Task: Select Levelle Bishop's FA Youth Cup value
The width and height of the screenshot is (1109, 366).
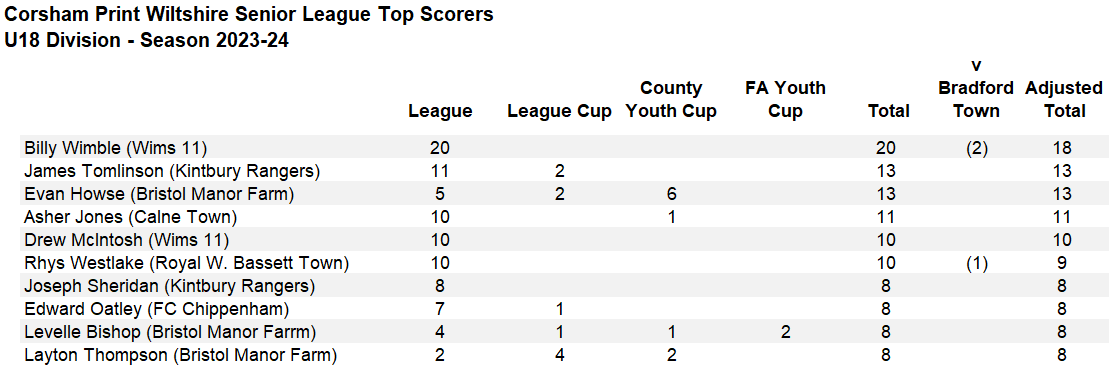Action: [x=785, y=332]
